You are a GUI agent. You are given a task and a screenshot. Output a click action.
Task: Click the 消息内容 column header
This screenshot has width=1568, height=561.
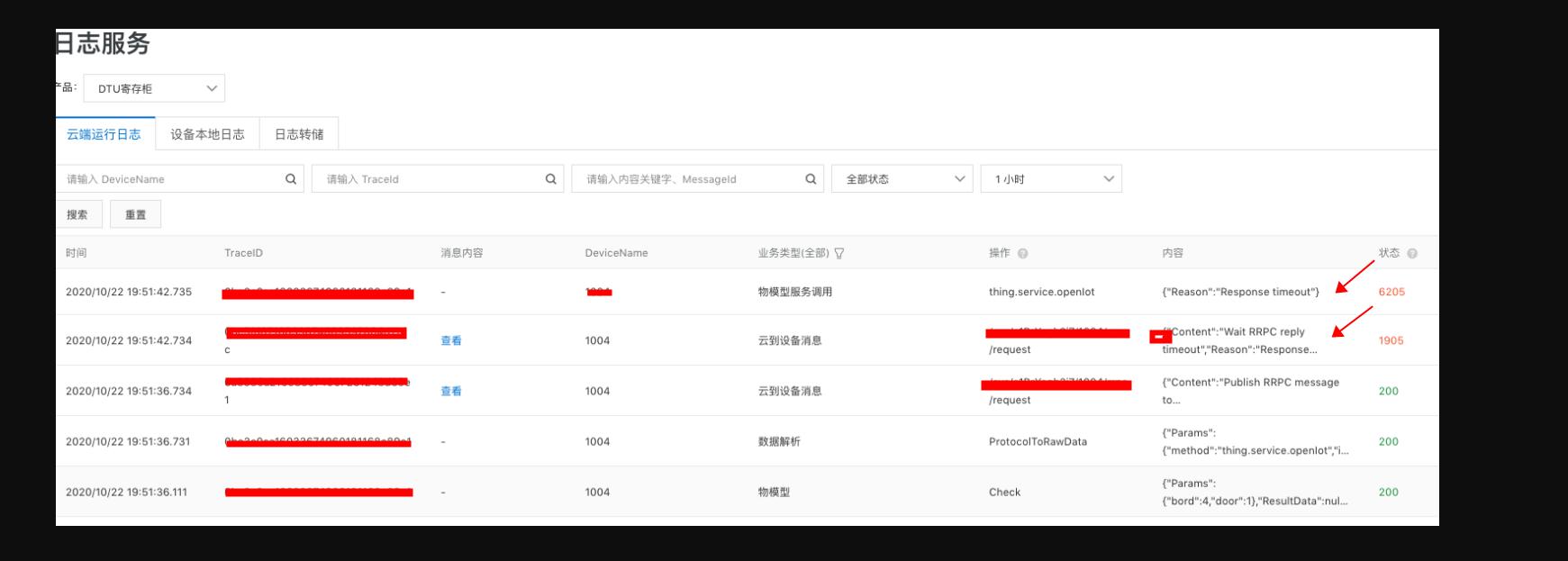(x=462, y=253)
